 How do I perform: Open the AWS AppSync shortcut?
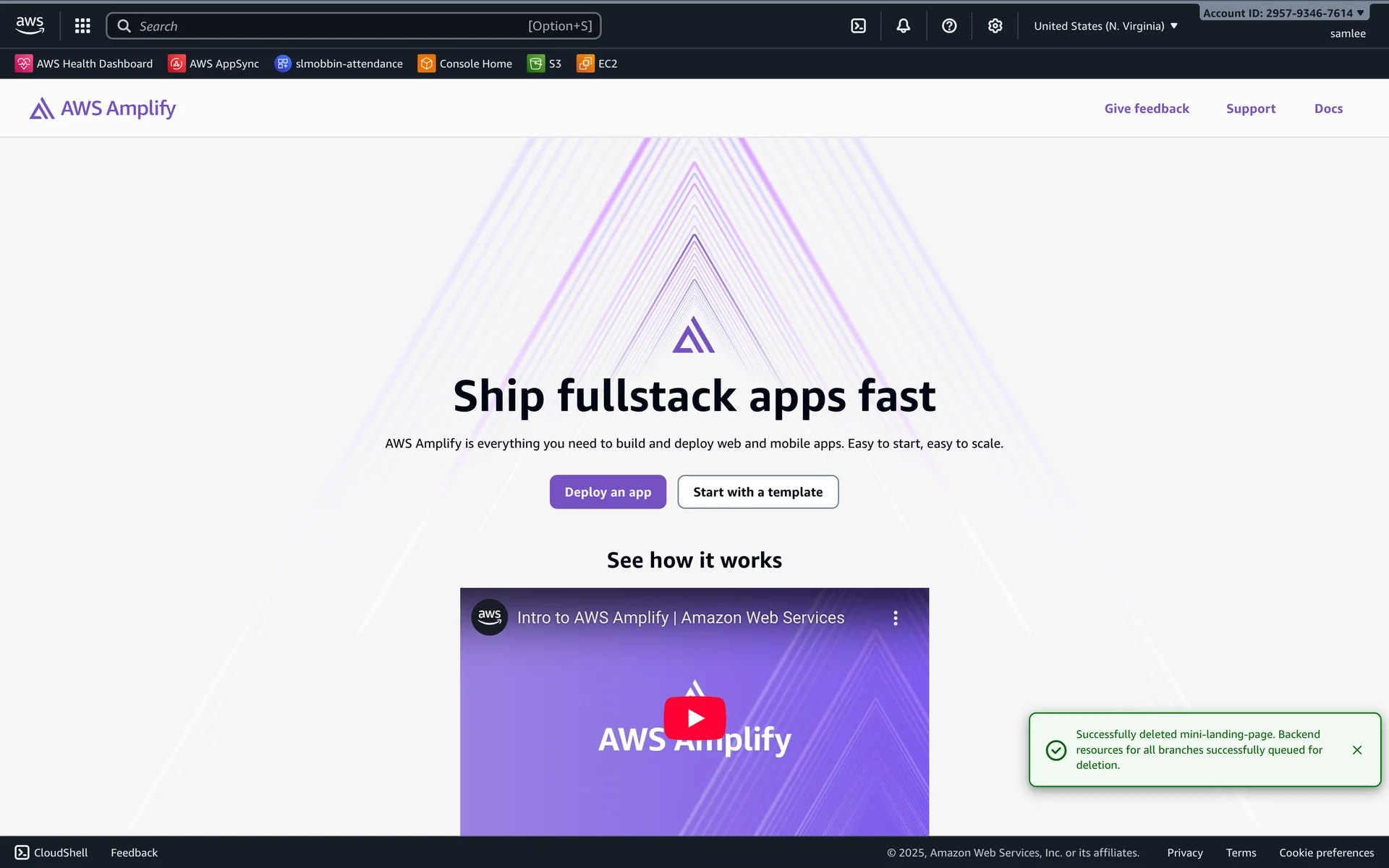(213, 64)
